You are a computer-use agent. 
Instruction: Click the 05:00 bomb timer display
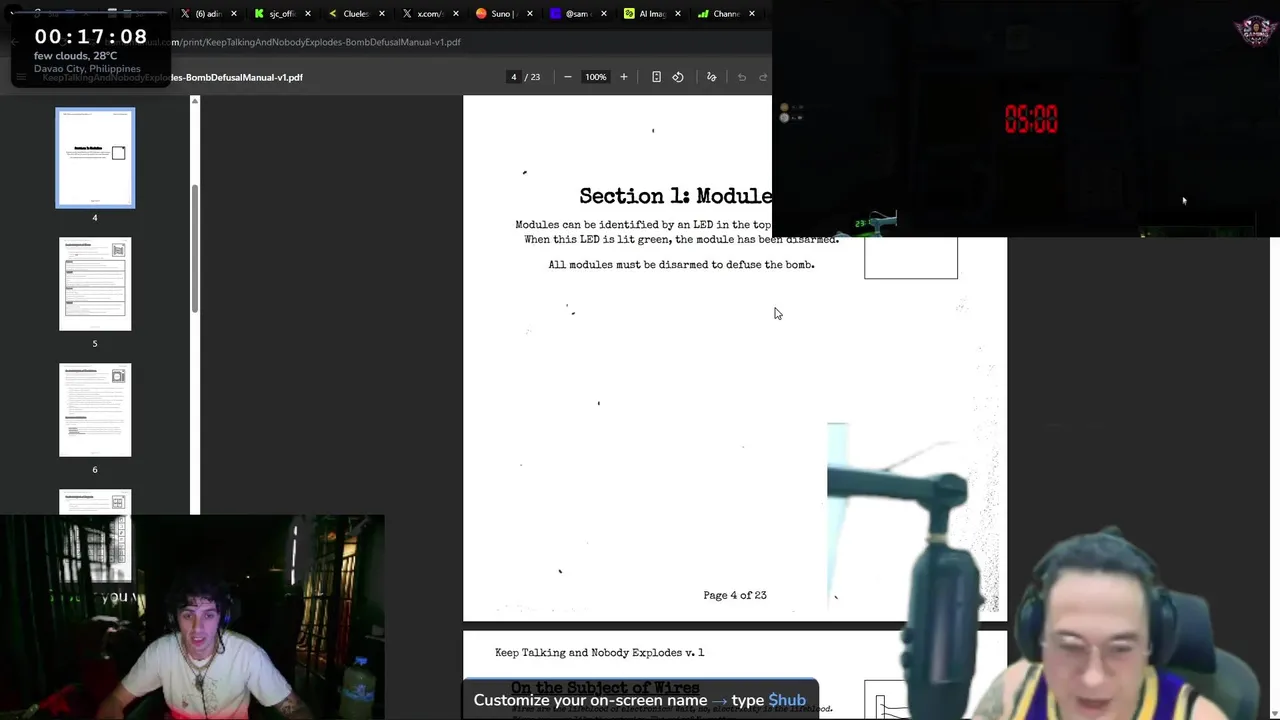point(1031,120)
